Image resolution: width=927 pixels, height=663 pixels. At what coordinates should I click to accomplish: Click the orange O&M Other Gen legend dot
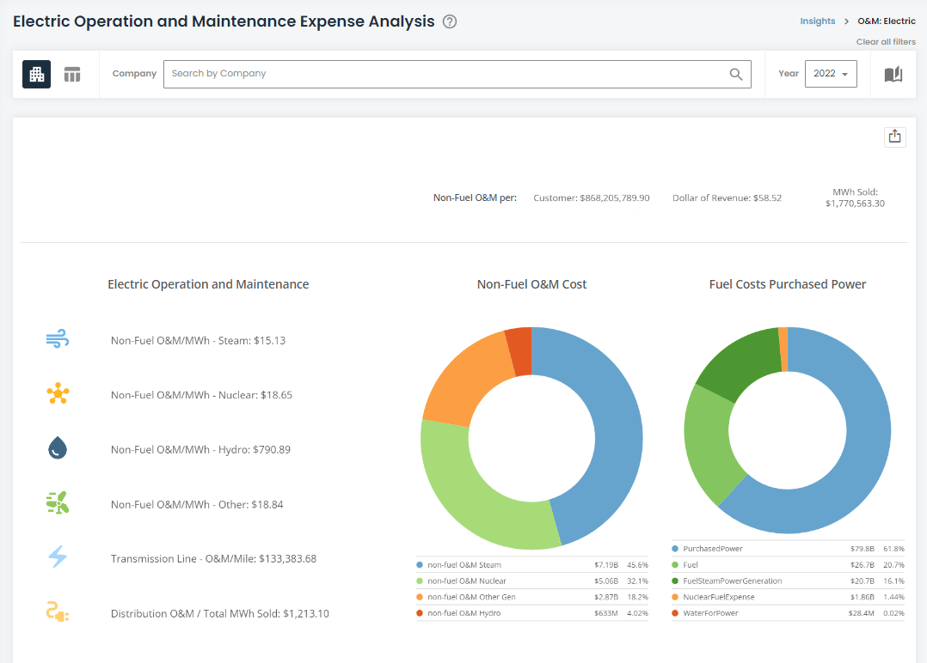420,597
